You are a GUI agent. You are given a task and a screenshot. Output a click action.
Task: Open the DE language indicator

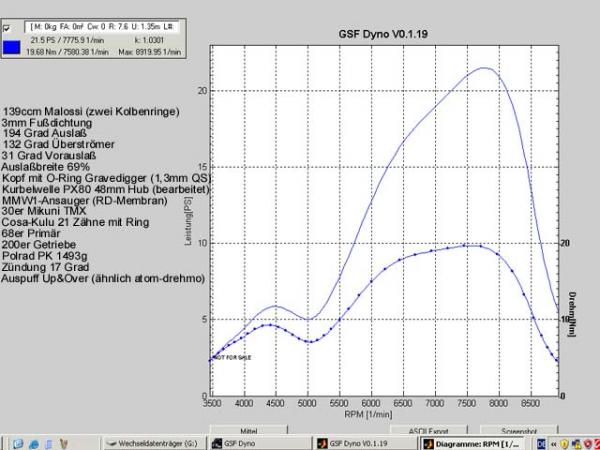(x=543, y=441)
